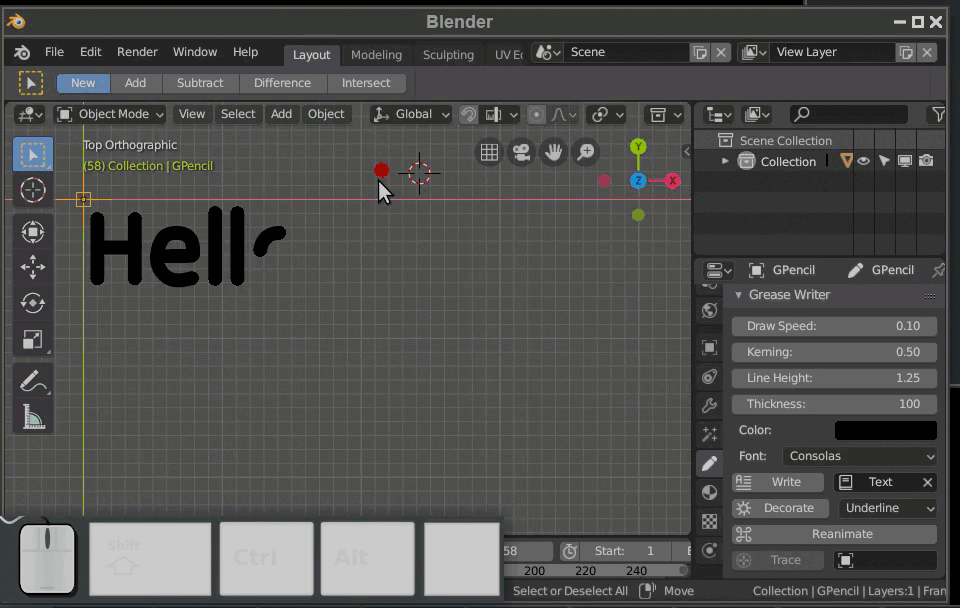
Task: Open the Blender logo application menu
Action: pyautogui.click(x=22, y=52)
